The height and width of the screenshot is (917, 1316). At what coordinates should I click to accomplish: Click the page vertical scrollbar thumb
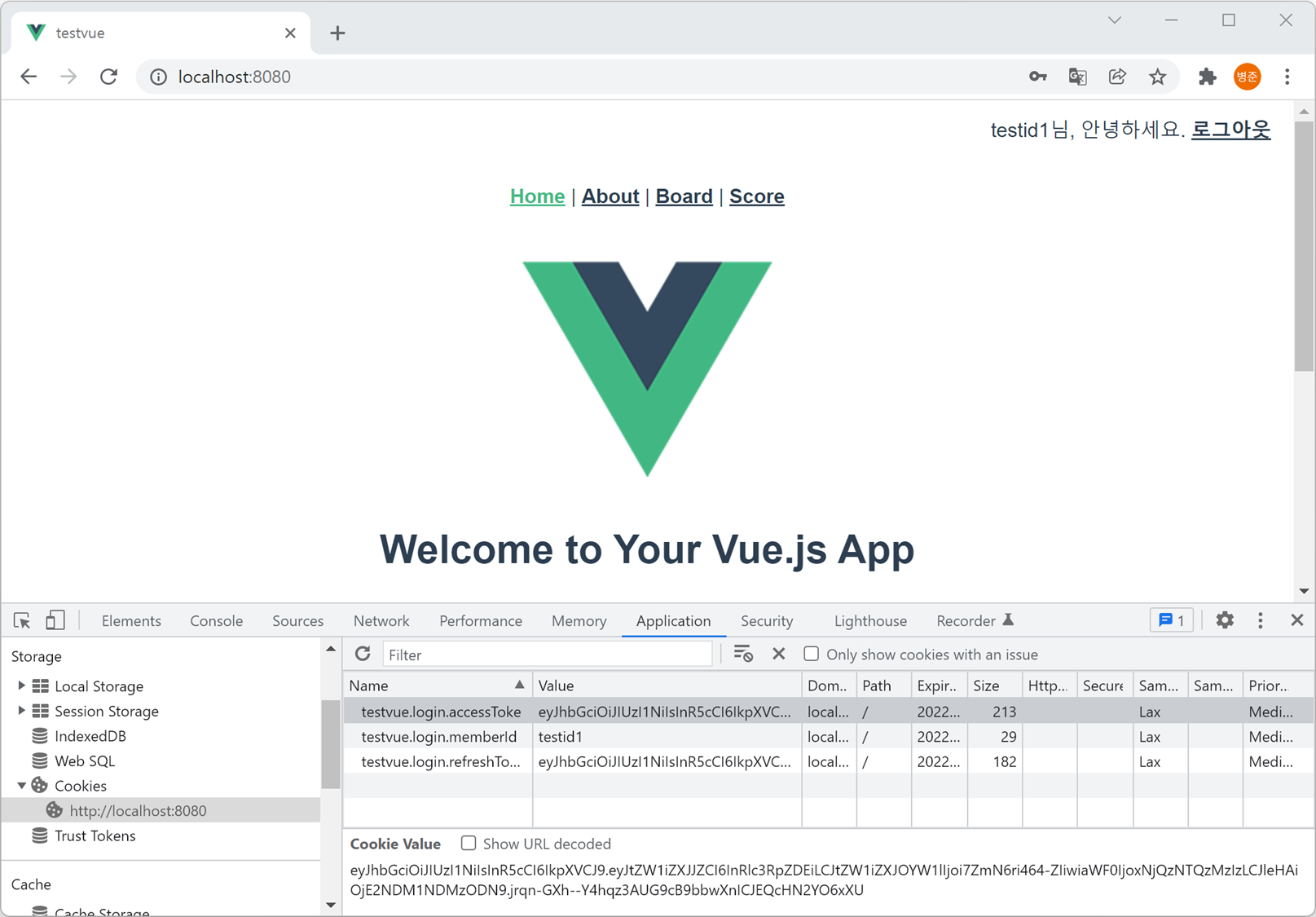1304,245
